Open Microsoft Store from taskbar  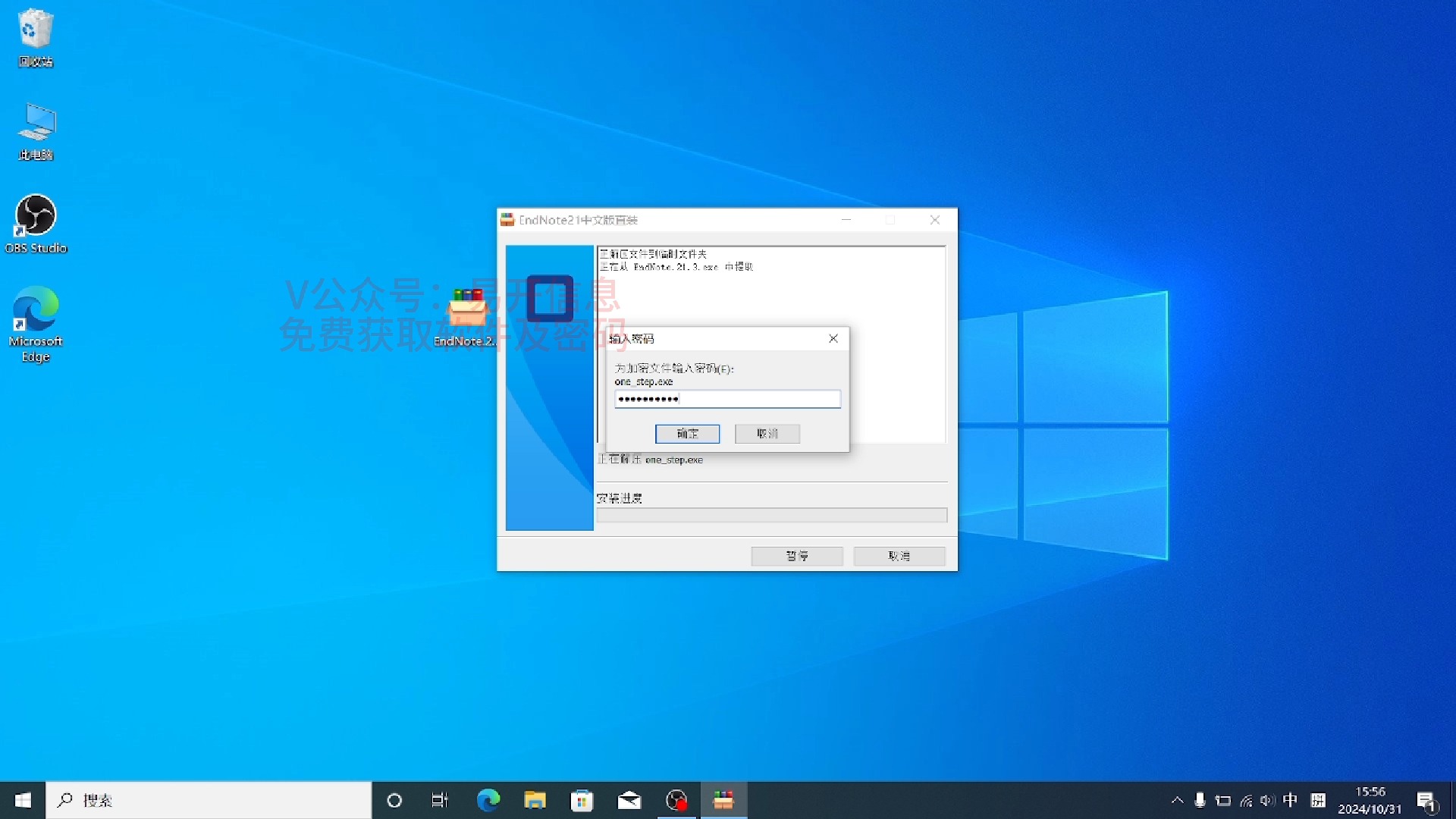click(582, 800)
